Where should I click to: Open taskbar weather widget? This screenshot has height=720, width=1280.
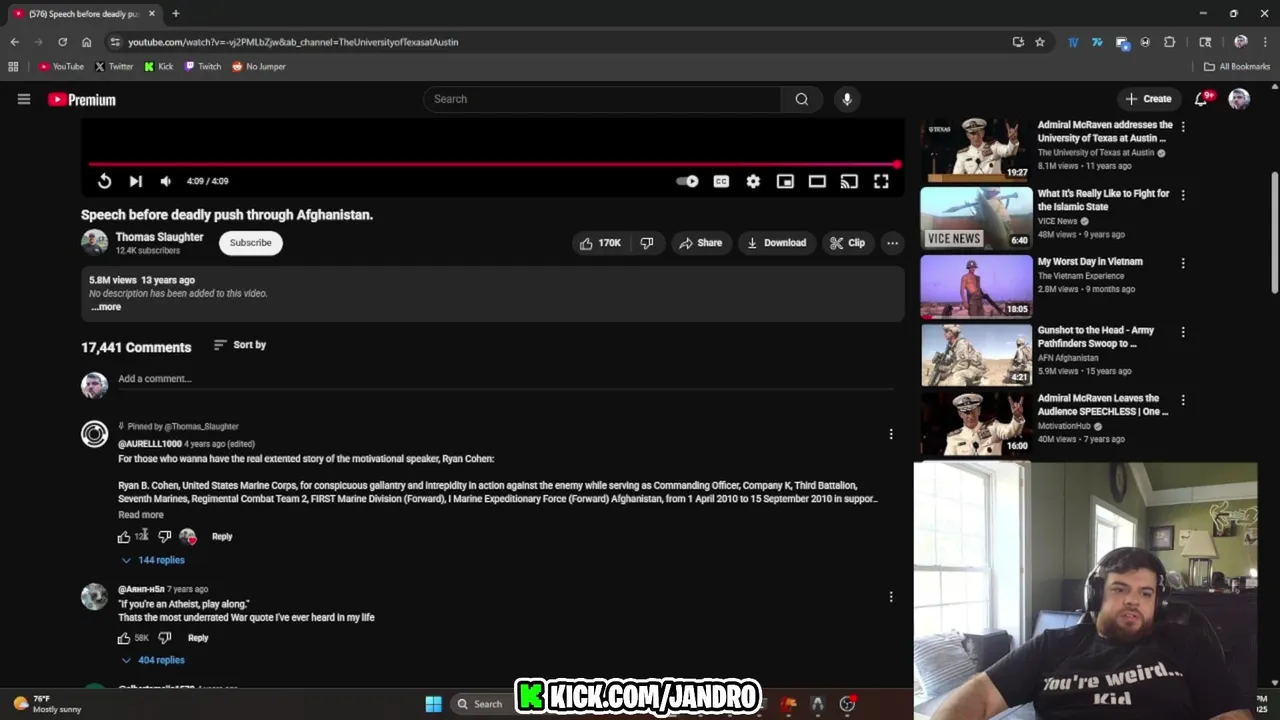(x=46, y=704)
